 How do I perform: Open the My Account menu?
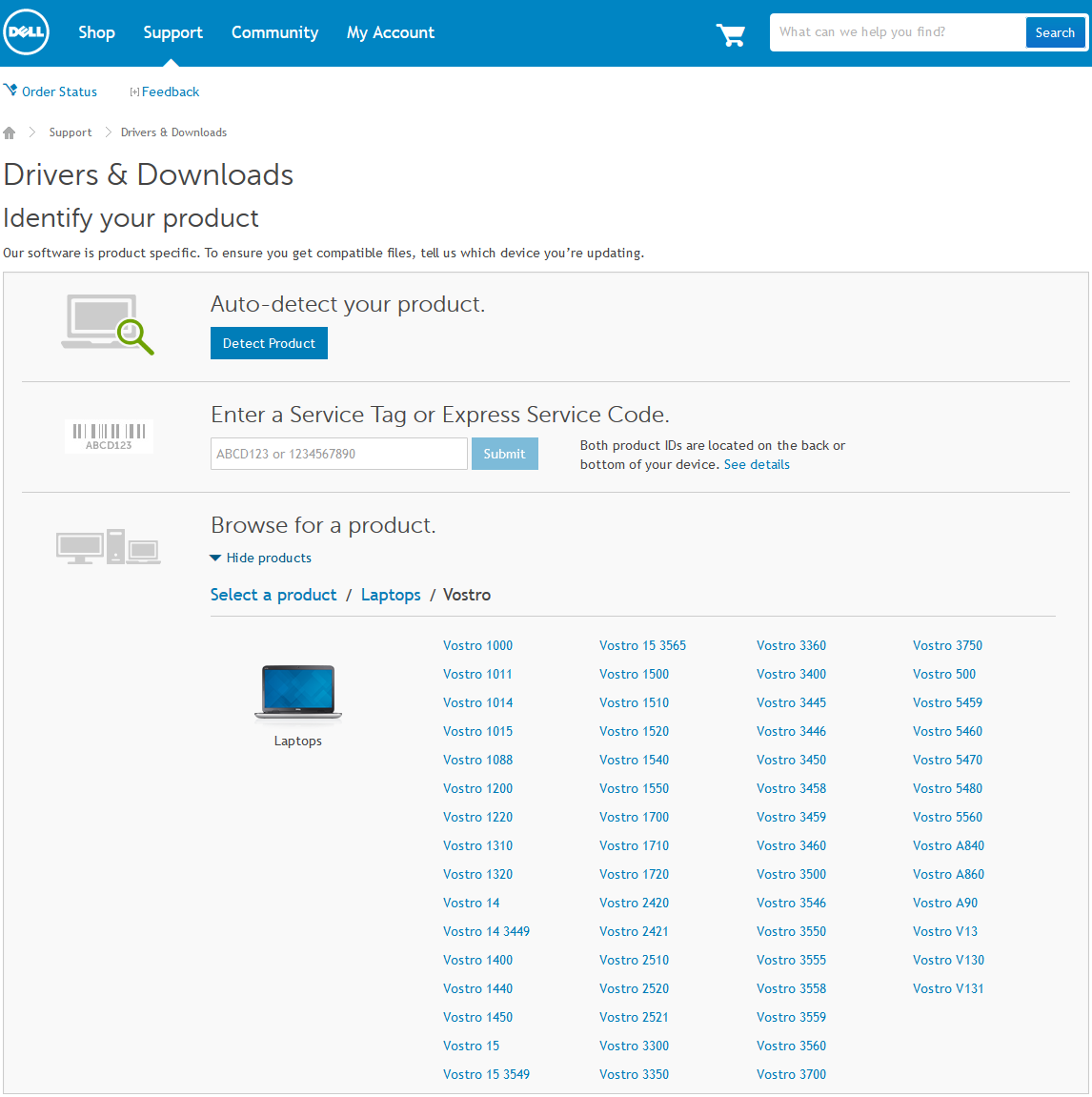[x=391, y=33]
